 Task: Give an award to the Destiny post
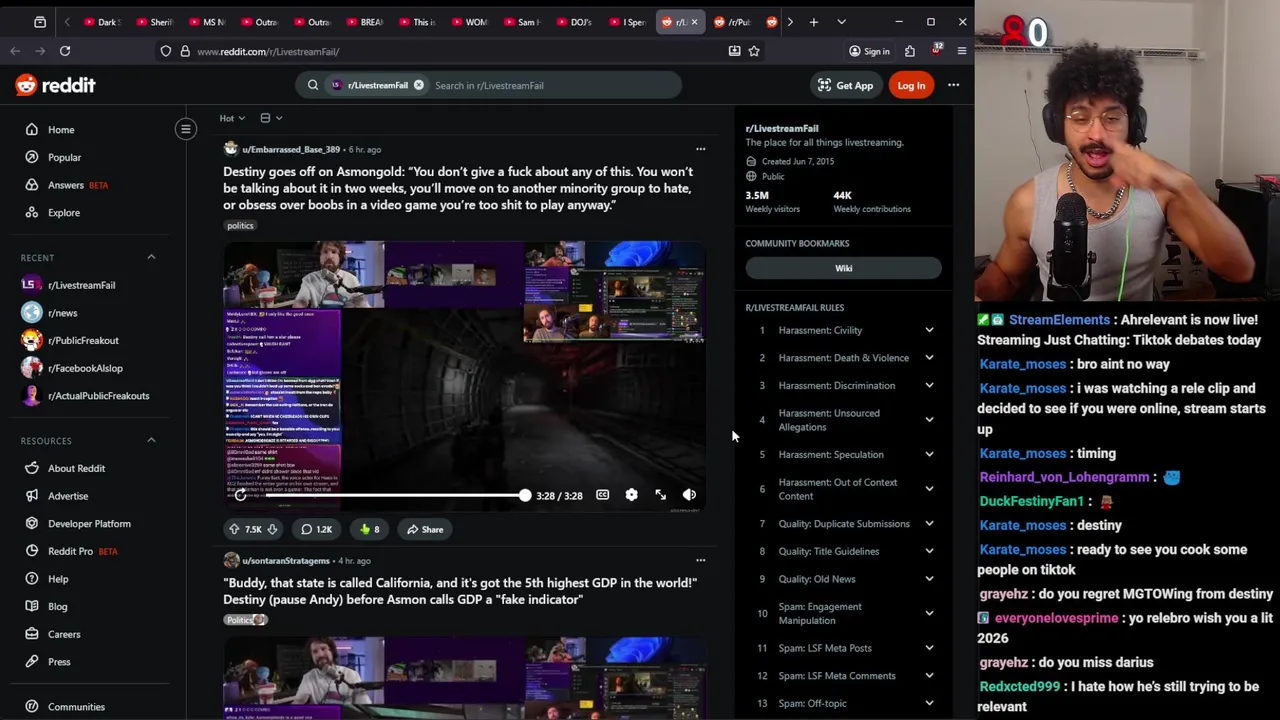tap(369, 529)
